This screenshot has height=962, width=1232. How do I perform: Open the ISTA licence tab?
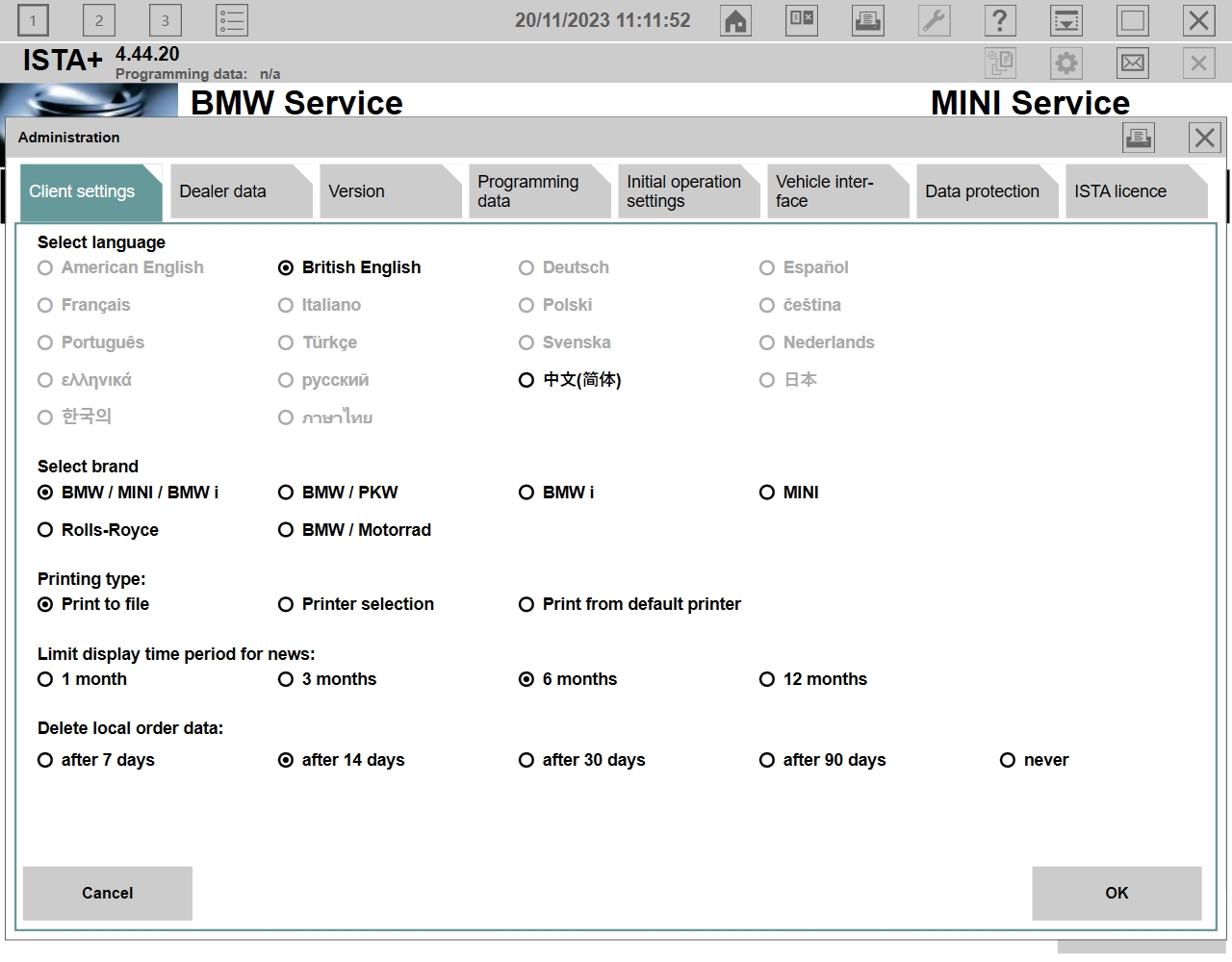1134,191
